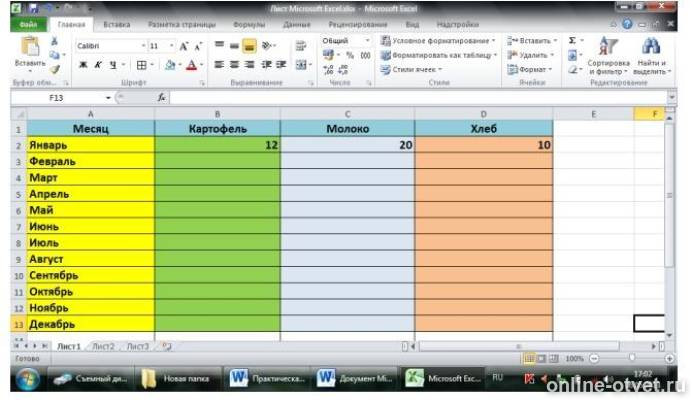This screenshot has width=692, height=400.
Task: Toggle bold (Ж) formatting
Action: pyautogui.click(x=83, y=65)
